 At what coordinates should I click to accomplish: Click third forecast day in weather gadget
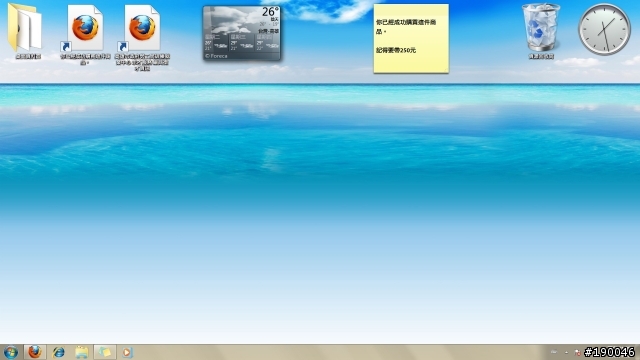(267, 42)
